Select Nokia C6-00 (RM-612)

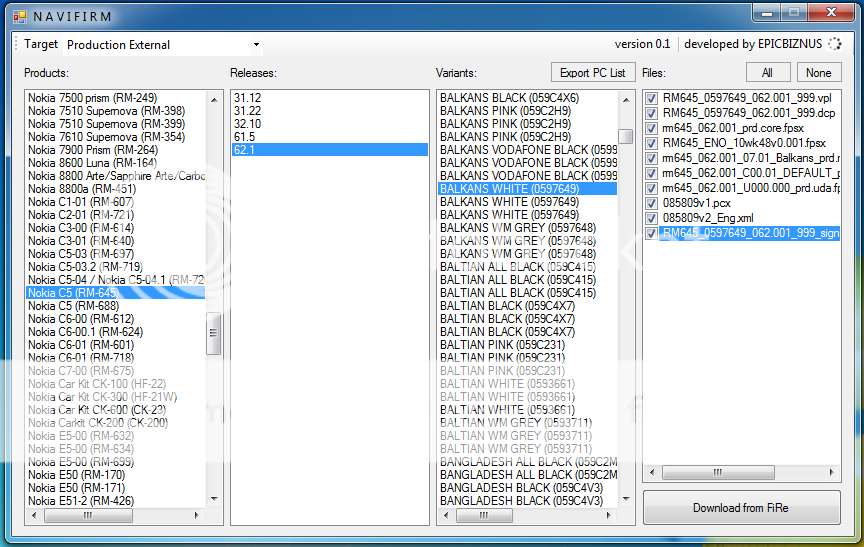(x=116, y=318)
